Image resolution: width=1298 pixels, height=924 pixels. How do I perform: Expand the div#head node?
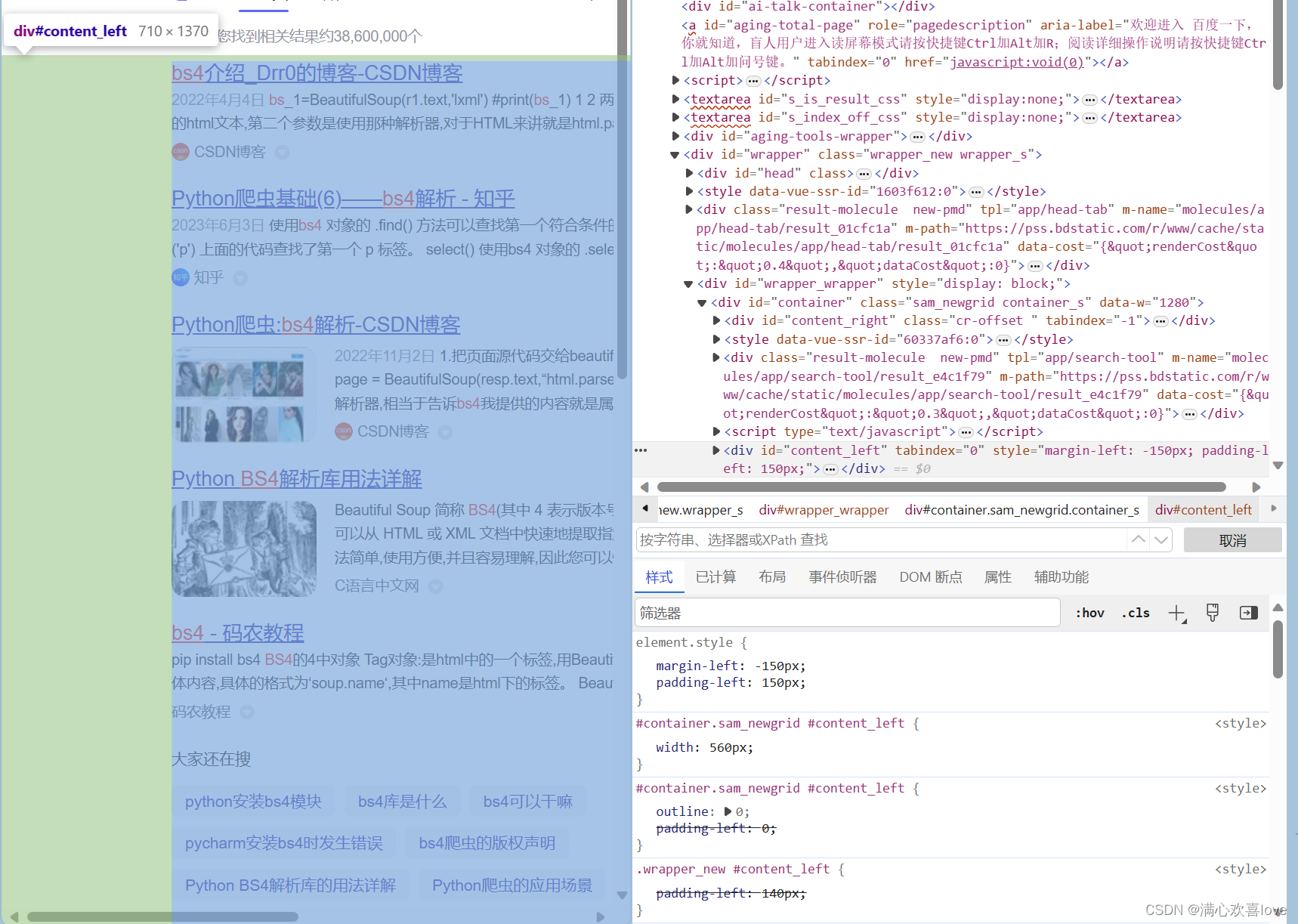689,173
